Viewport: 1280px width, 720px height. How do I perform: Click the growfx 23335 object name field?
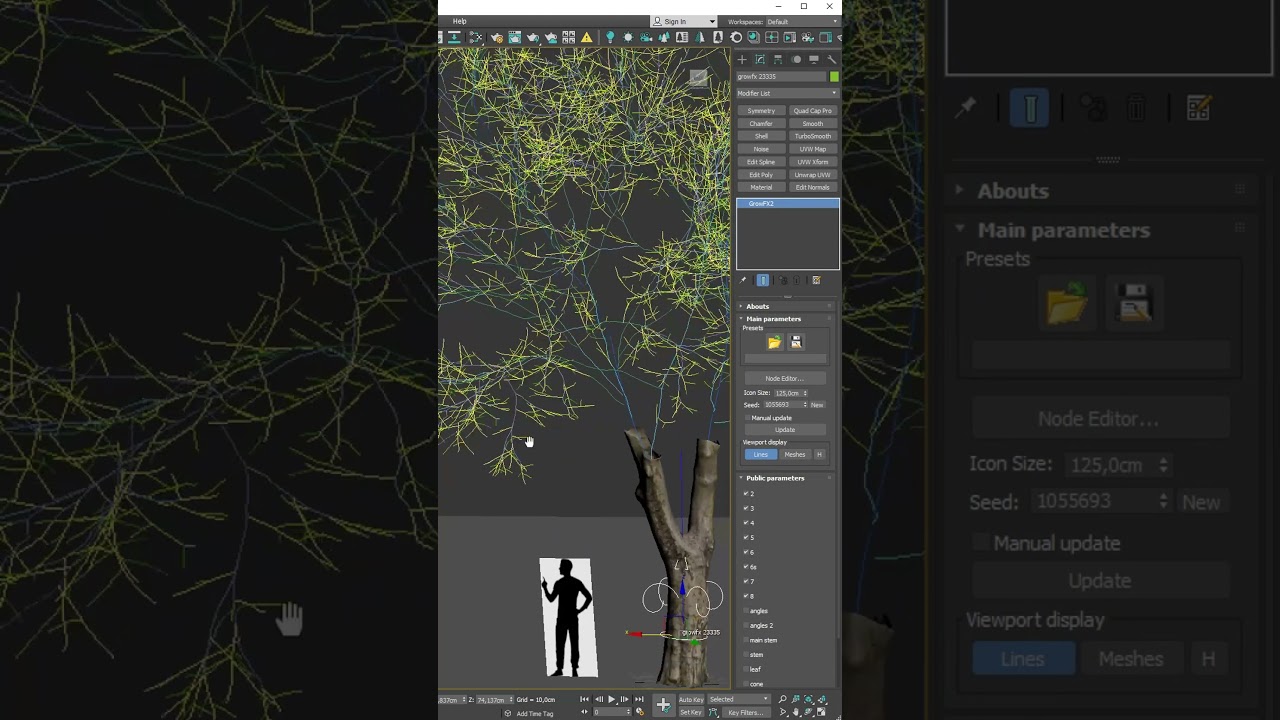781,76
